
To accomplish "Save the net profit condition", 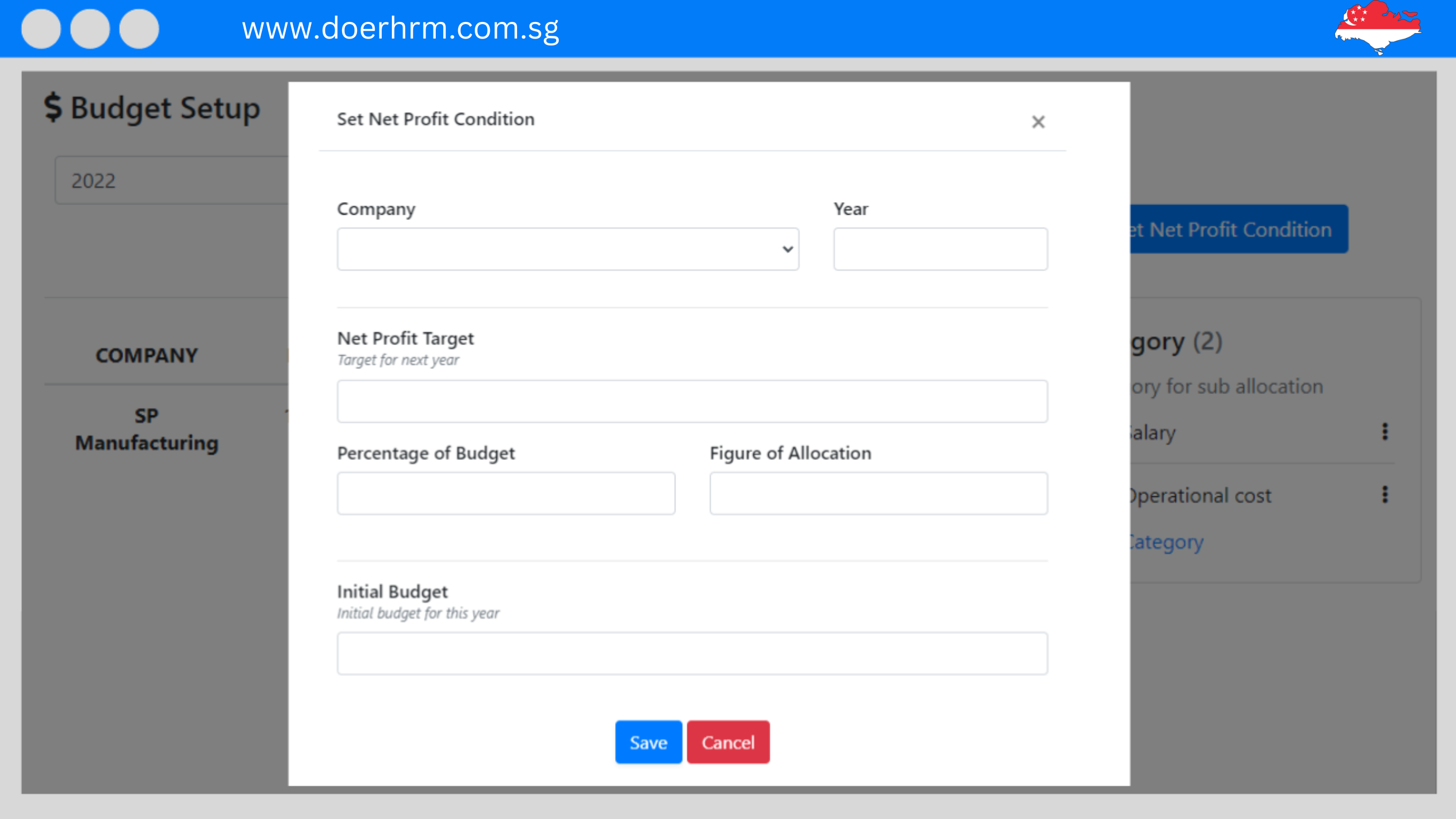I will coord(648,742).
